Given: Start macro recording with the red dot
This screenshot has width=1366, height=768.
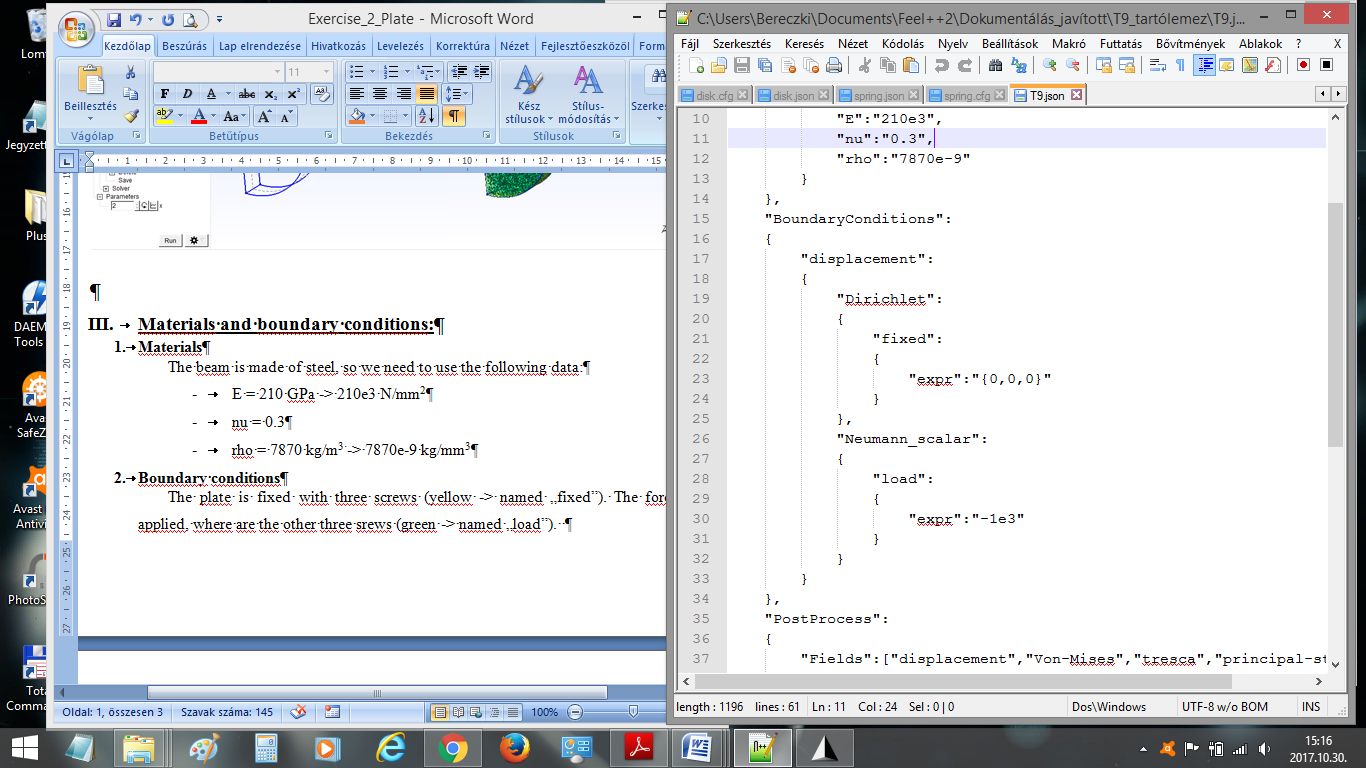Looking at the screenshot, I should coord(1304,65).
